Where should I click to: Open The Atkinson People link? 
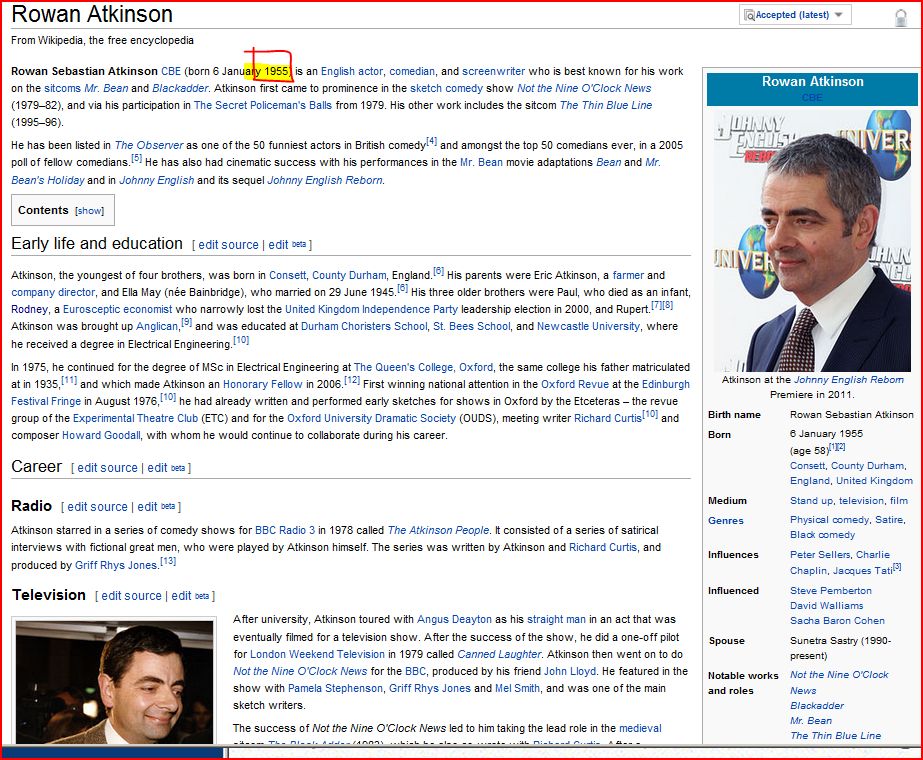(439, 530)
